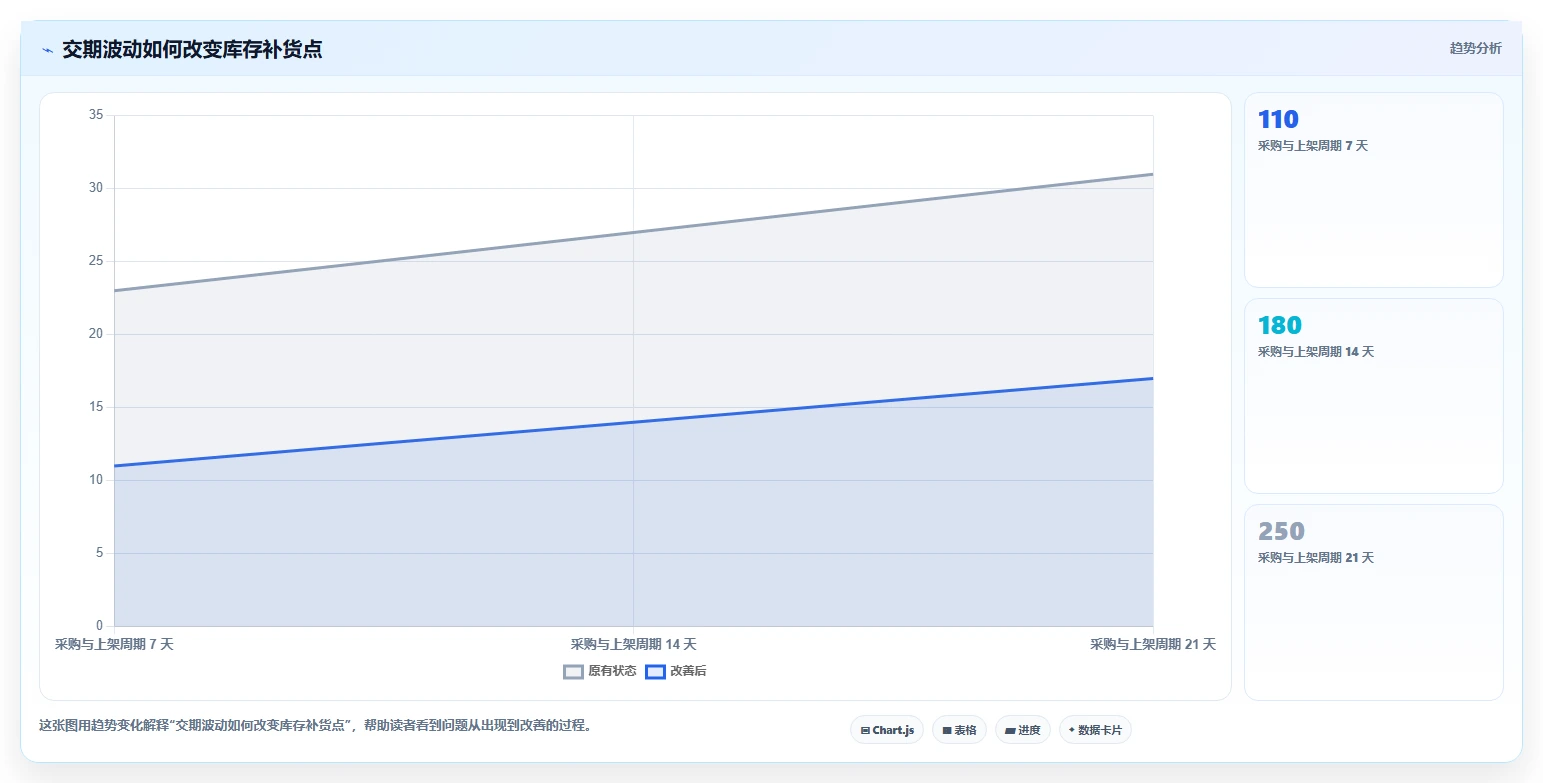
Task: Click the chart title 交期波动如何改变库存补货点
Action: [192, 49]
